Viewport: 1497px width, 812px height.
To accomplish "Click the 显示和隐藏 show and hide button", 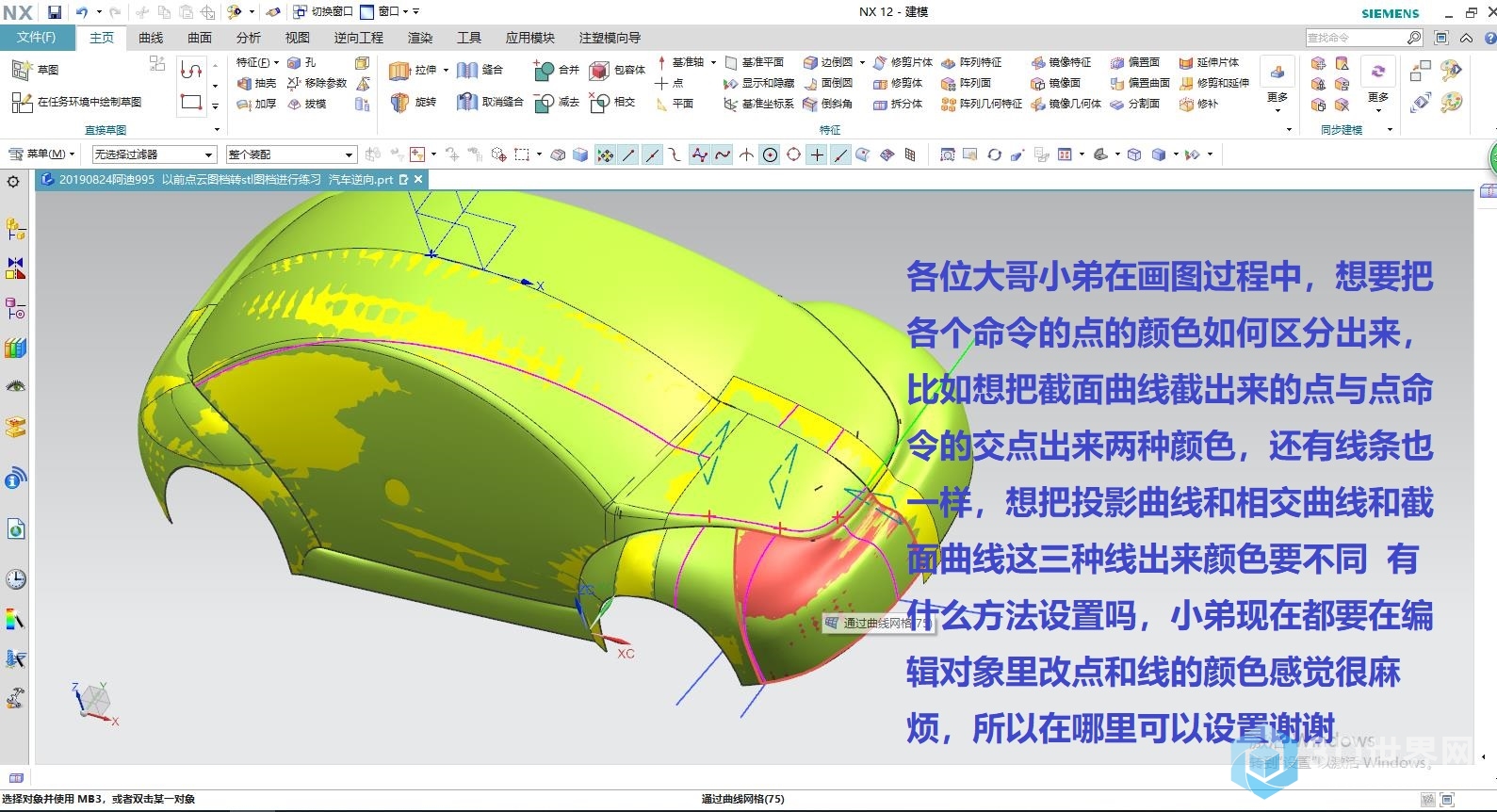I will tap(758, 83).
